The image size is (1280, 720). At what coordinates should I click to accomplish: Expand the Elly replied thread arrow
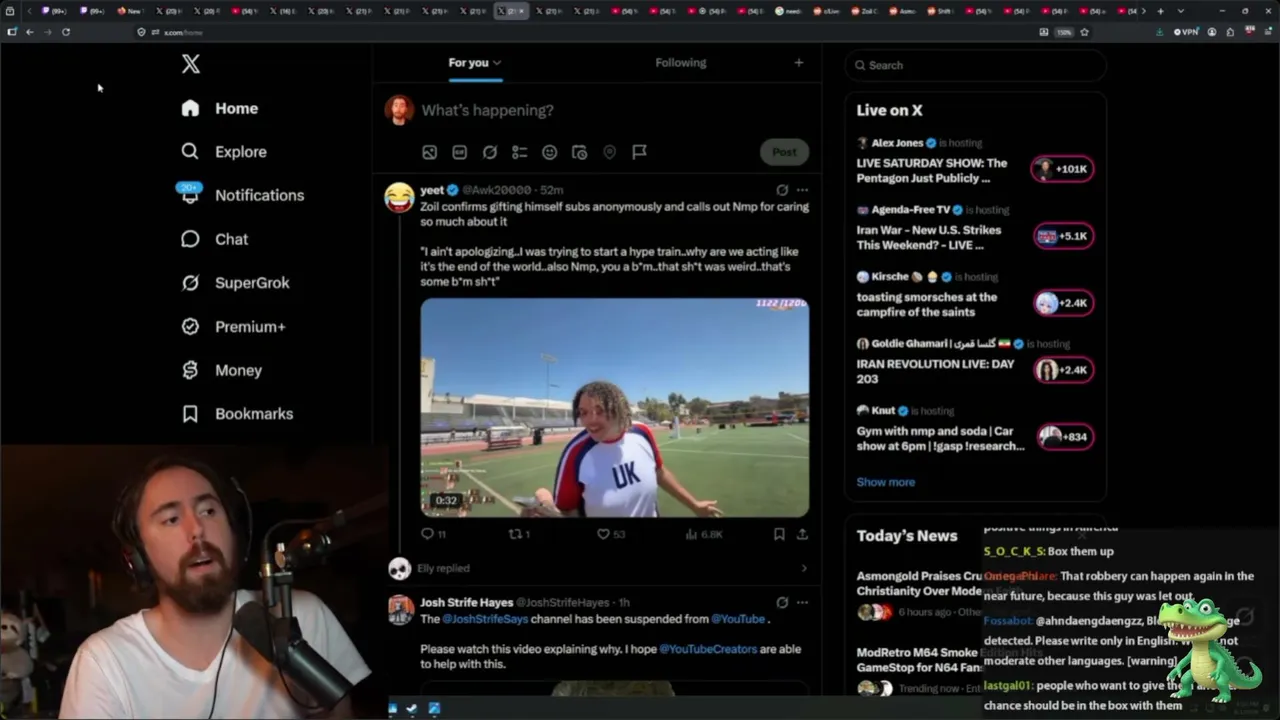point(804,569)
